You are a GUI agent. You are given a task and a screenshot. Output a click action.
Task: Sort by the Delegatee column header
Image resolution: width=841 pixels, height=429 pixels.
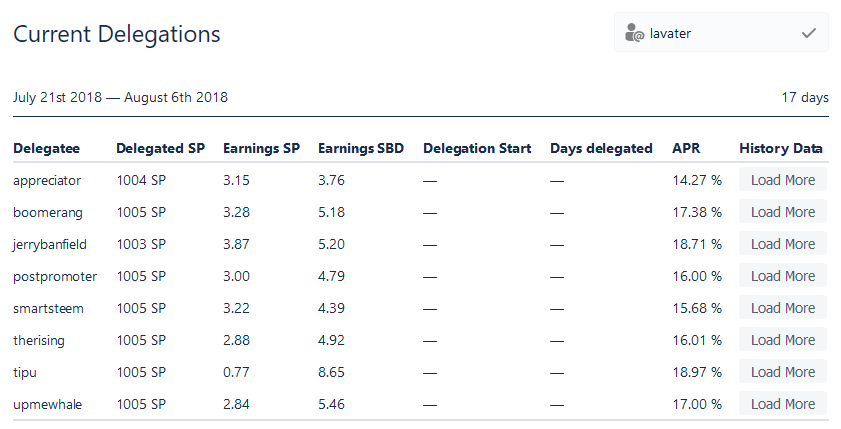46,149
